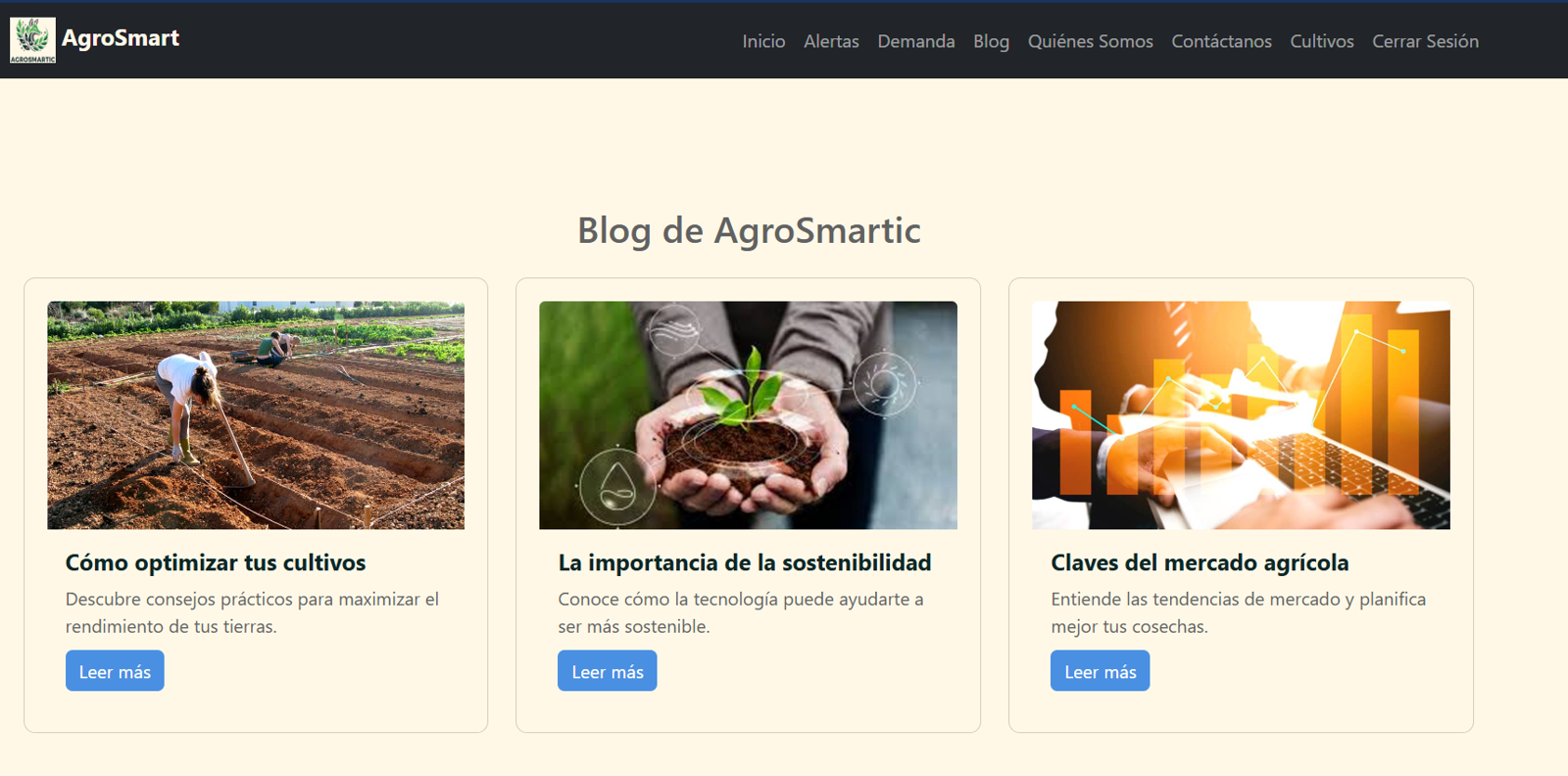
Task: Select the Claves del mercado agrícola heading
Action: pyautogui.click(x=1200, y=562)
